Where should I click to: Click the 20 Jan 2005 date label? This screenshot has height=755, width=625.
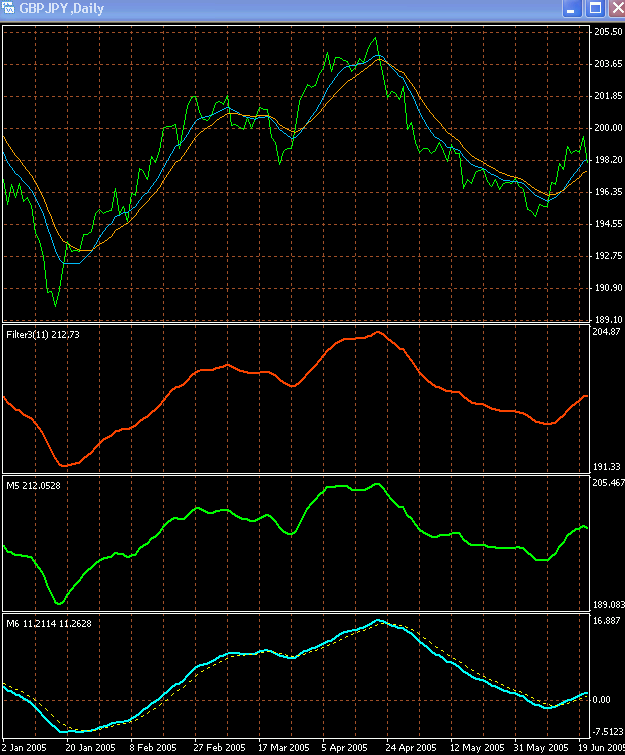point(91,748)
